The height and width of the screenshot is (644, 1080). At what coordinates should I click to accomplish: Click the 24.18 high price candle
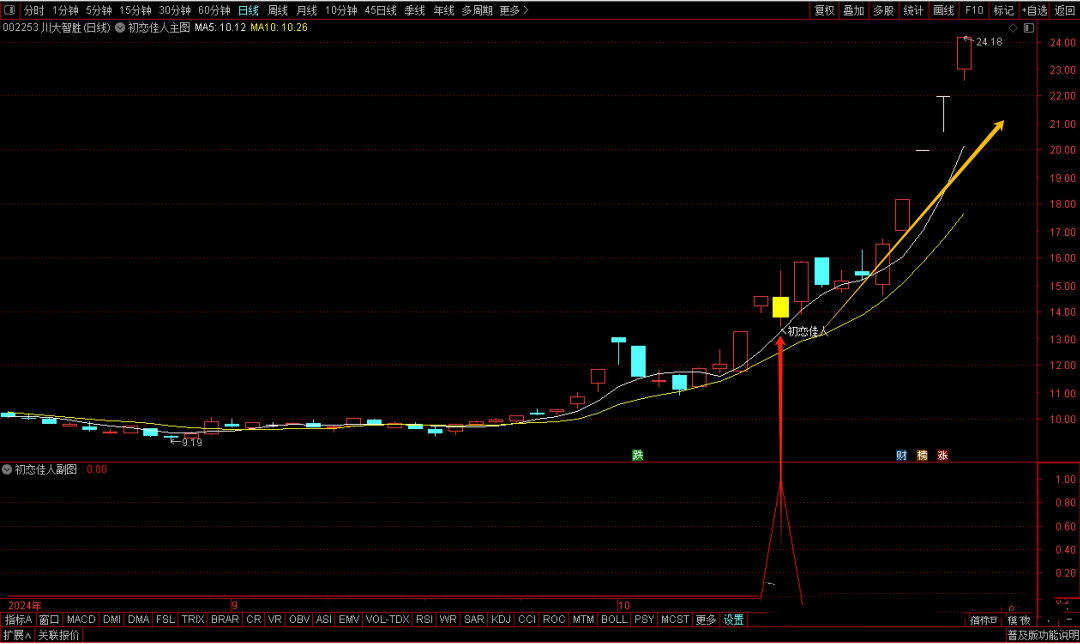click(x=964, y=53)
